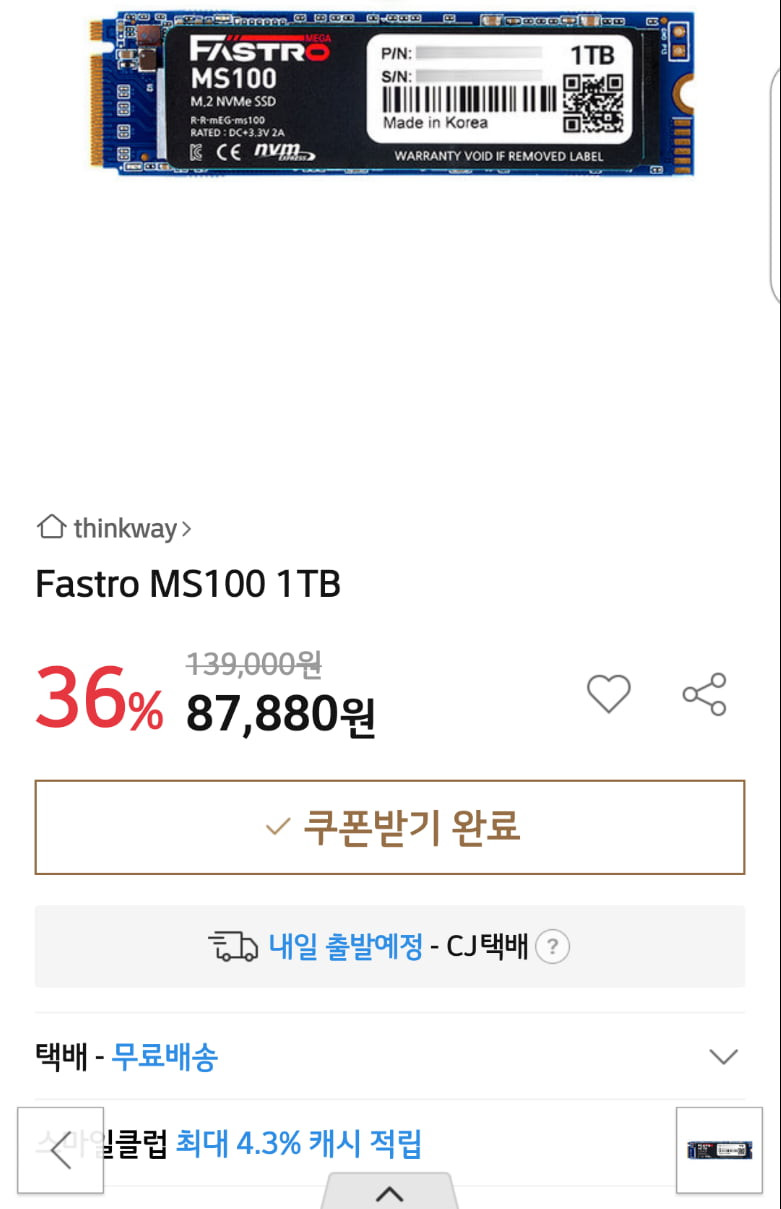Select the SSD thumbnail in the corner

[x=719, y=1150]
